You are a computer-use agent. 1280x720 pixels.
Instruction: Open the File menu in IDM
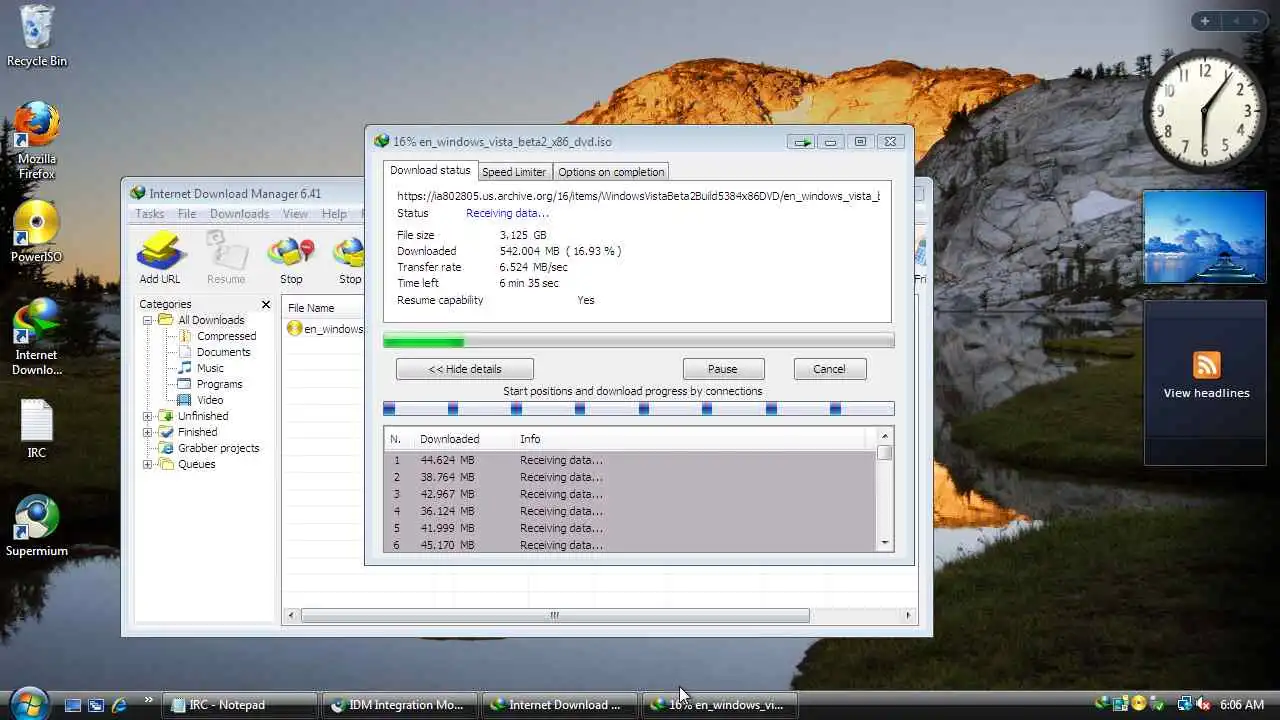187,214
